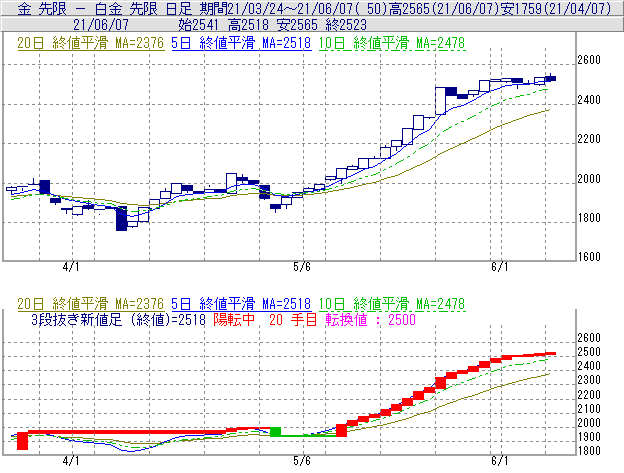Click the 2100 axis label on lower chart
Image resolution: width=624 pixels, height=473 pixels.
coord(589,409)
